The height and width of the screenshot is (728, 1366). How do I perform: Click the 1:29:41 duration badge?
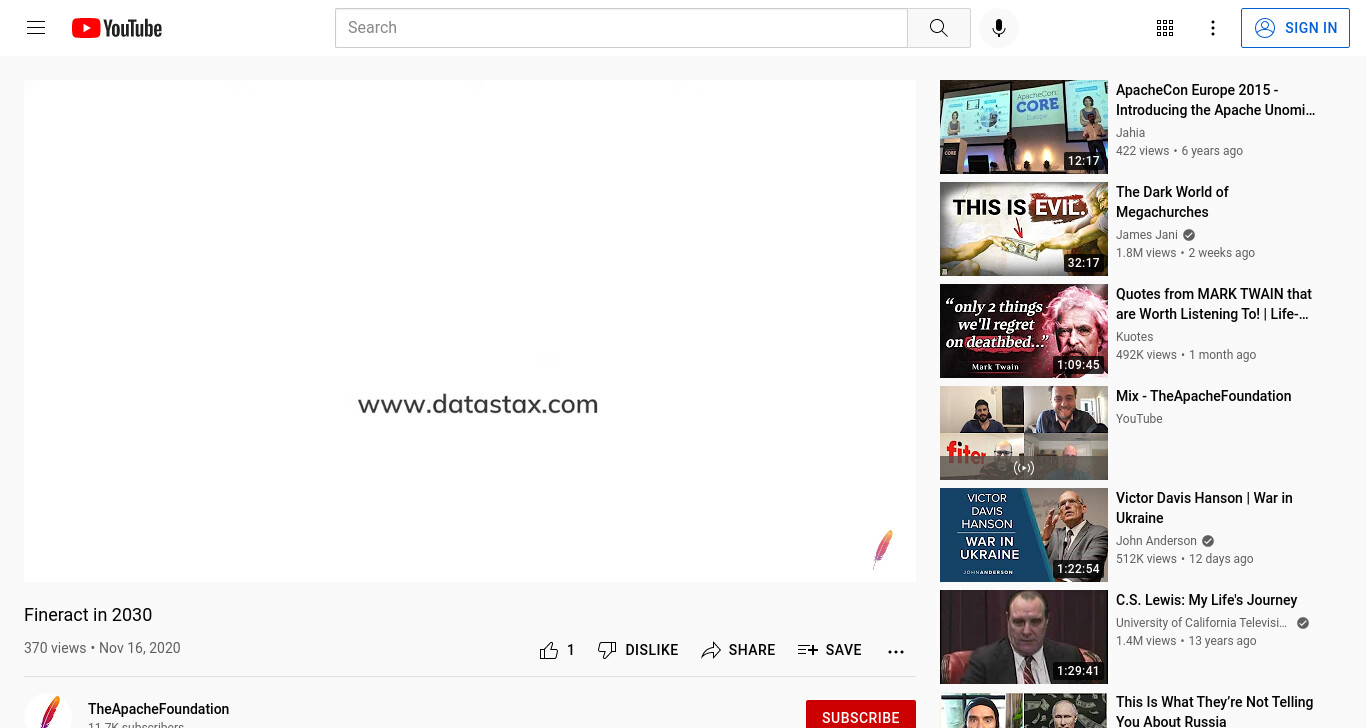pos(1078,671)
